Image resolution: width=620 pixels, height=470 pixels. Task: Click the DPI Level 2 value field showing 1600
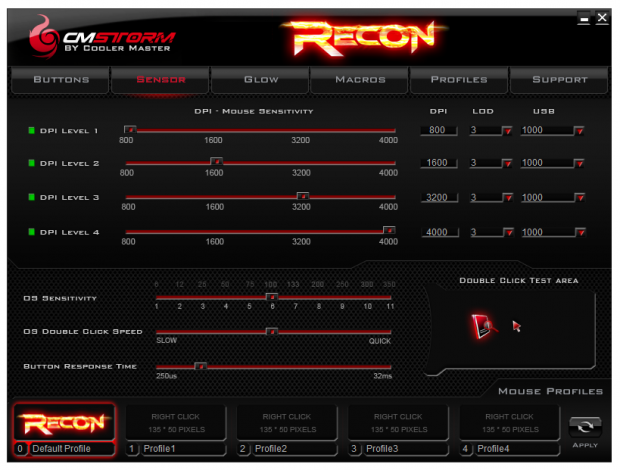click(439, 163)
